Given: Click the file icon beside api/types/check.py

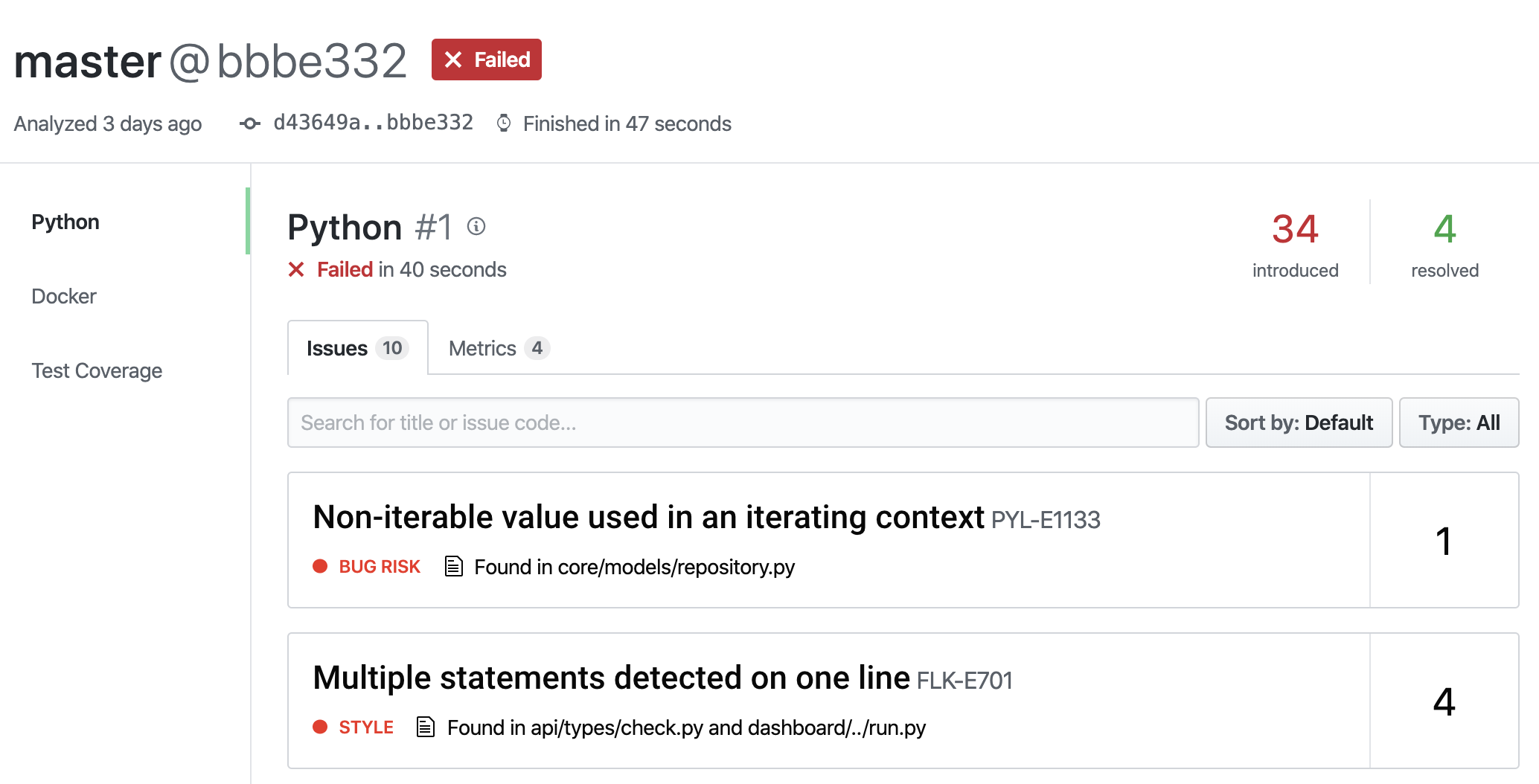Looking at the screenshot, I should click(x=426, y=727).
